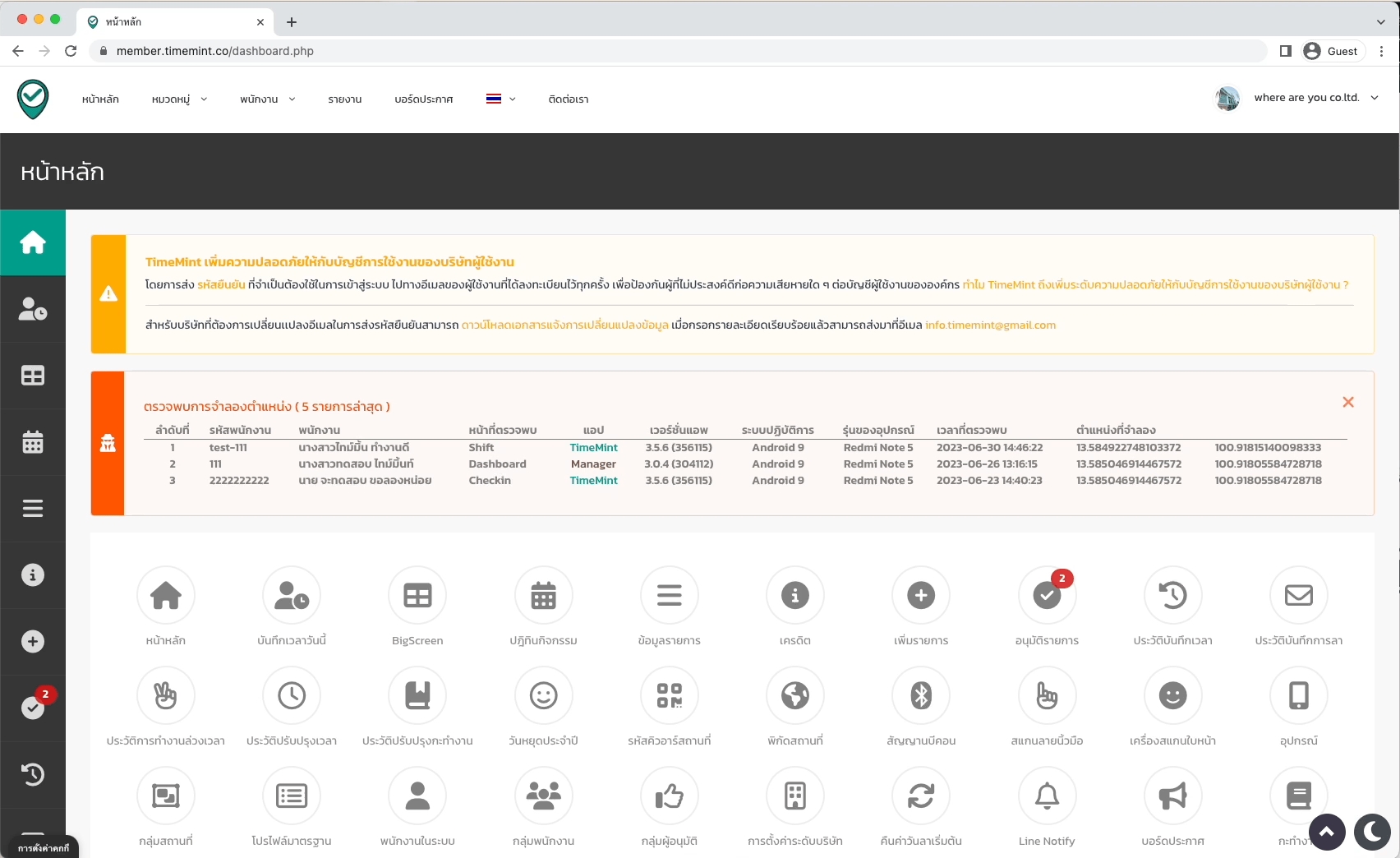Open the บอร์ดประกาศ menu item
The width and height of the screenshot is (1400, 858).
[x=423, y=99]
